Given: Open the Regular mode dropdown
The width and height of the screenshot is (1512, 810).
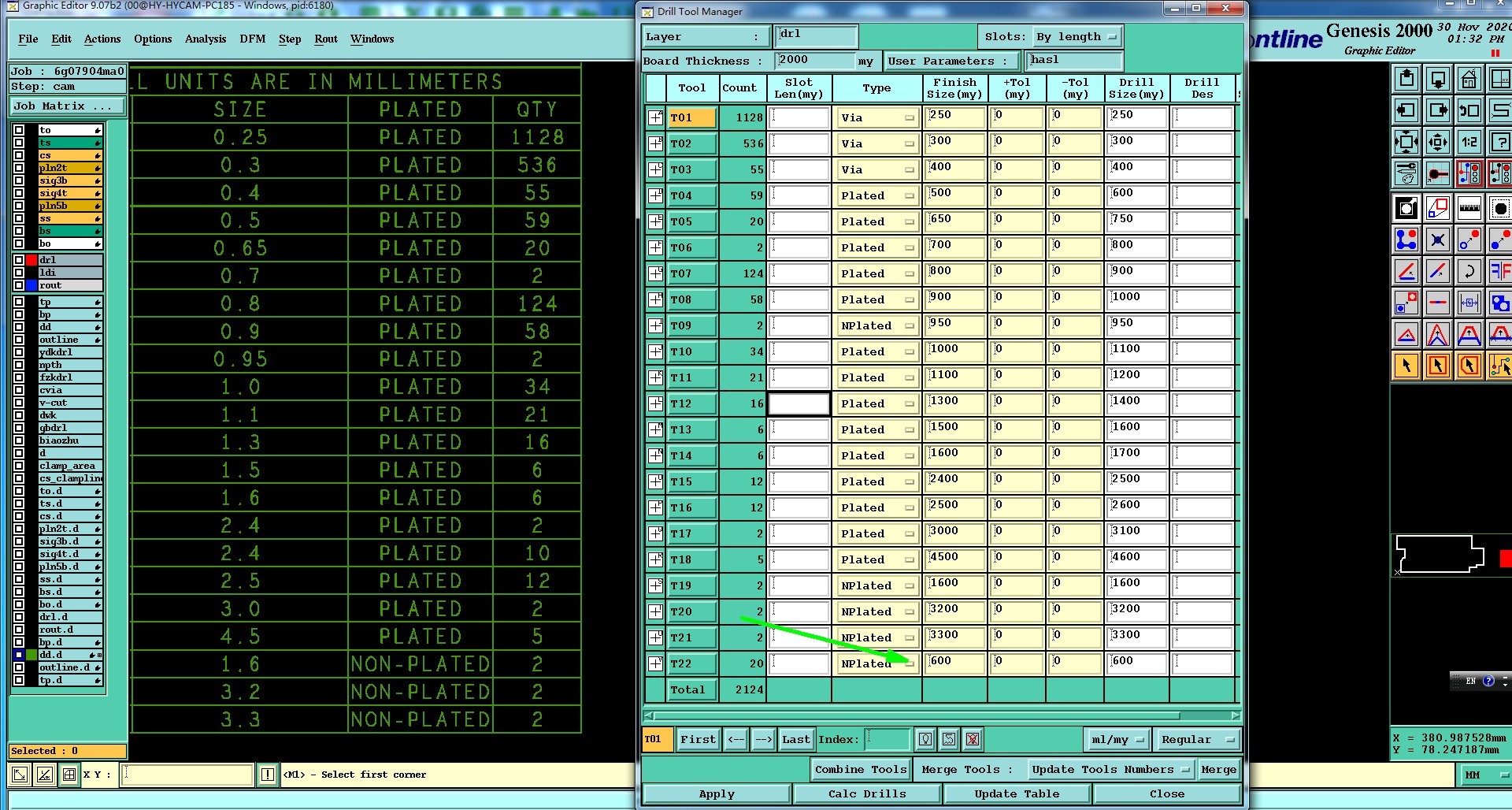Looking at the screenshot, I should [1198, 739].
